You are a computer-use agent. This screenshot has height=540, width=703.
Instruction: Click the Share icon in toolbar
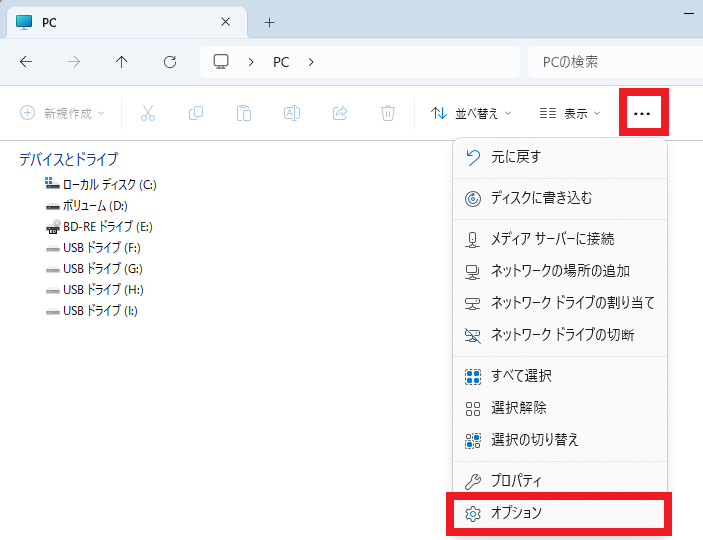tap(340, 113)
